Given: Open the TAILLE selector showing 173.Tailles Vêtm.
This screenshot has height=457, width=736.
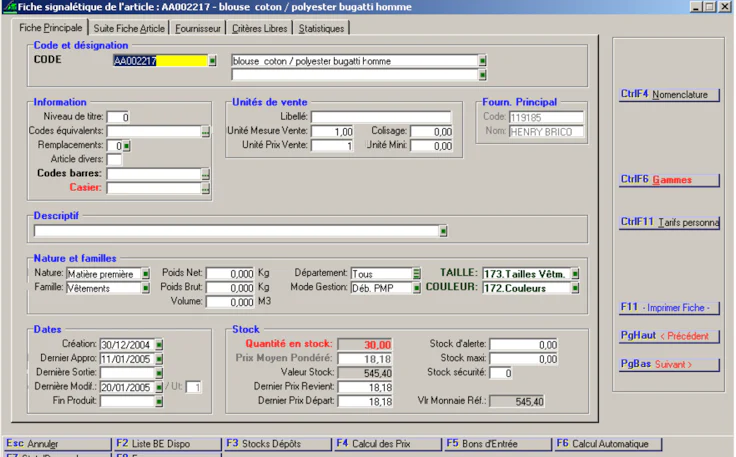Looking at the screenshot, I should [575, 273].
